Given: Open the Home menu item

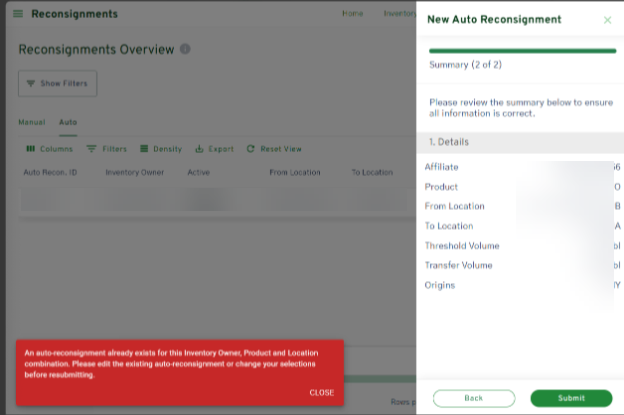Looking at the screenshot, I should pos(352,14).
